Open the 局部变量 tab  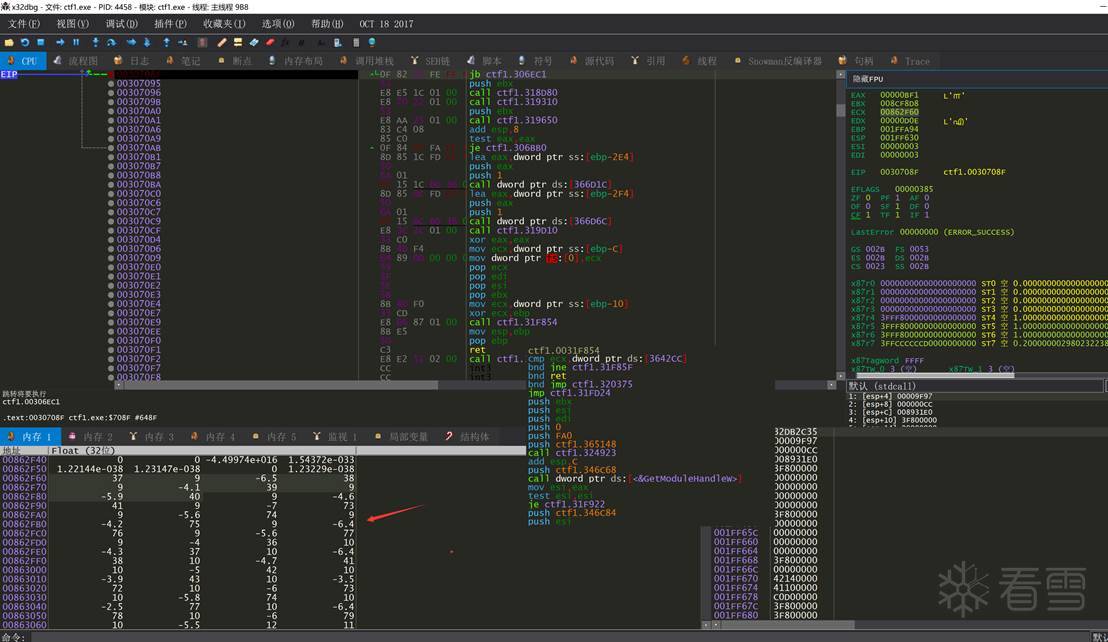(x=401, y=437)
